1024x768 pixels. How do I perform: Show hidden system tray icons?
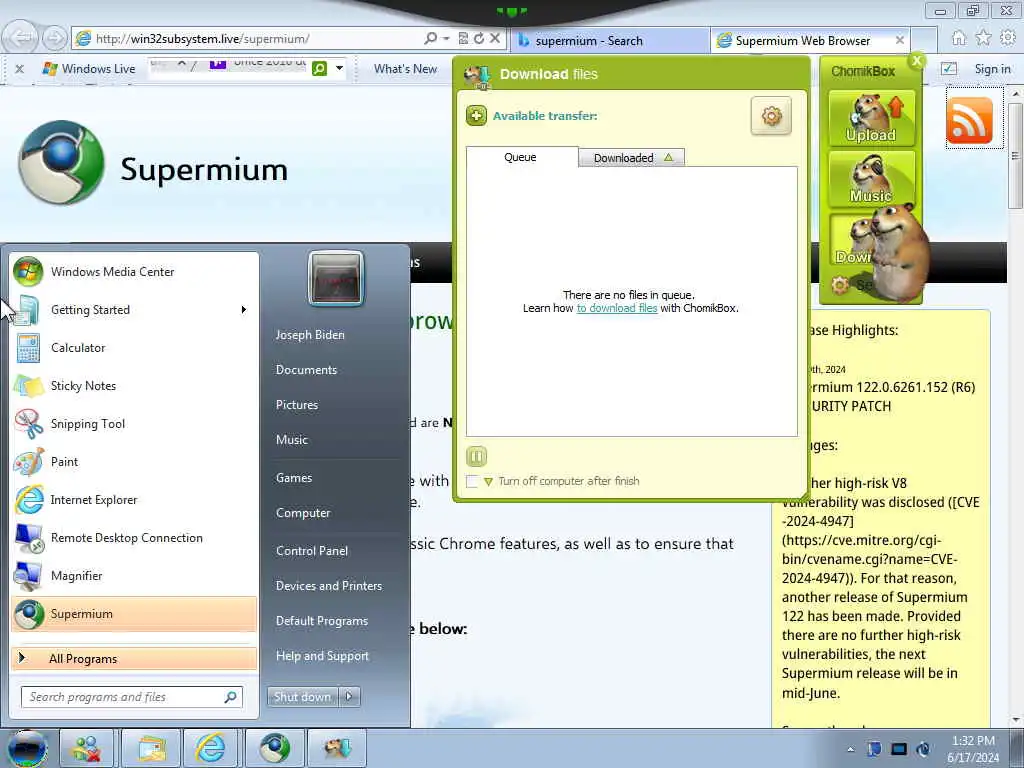[x=850, y=749]
